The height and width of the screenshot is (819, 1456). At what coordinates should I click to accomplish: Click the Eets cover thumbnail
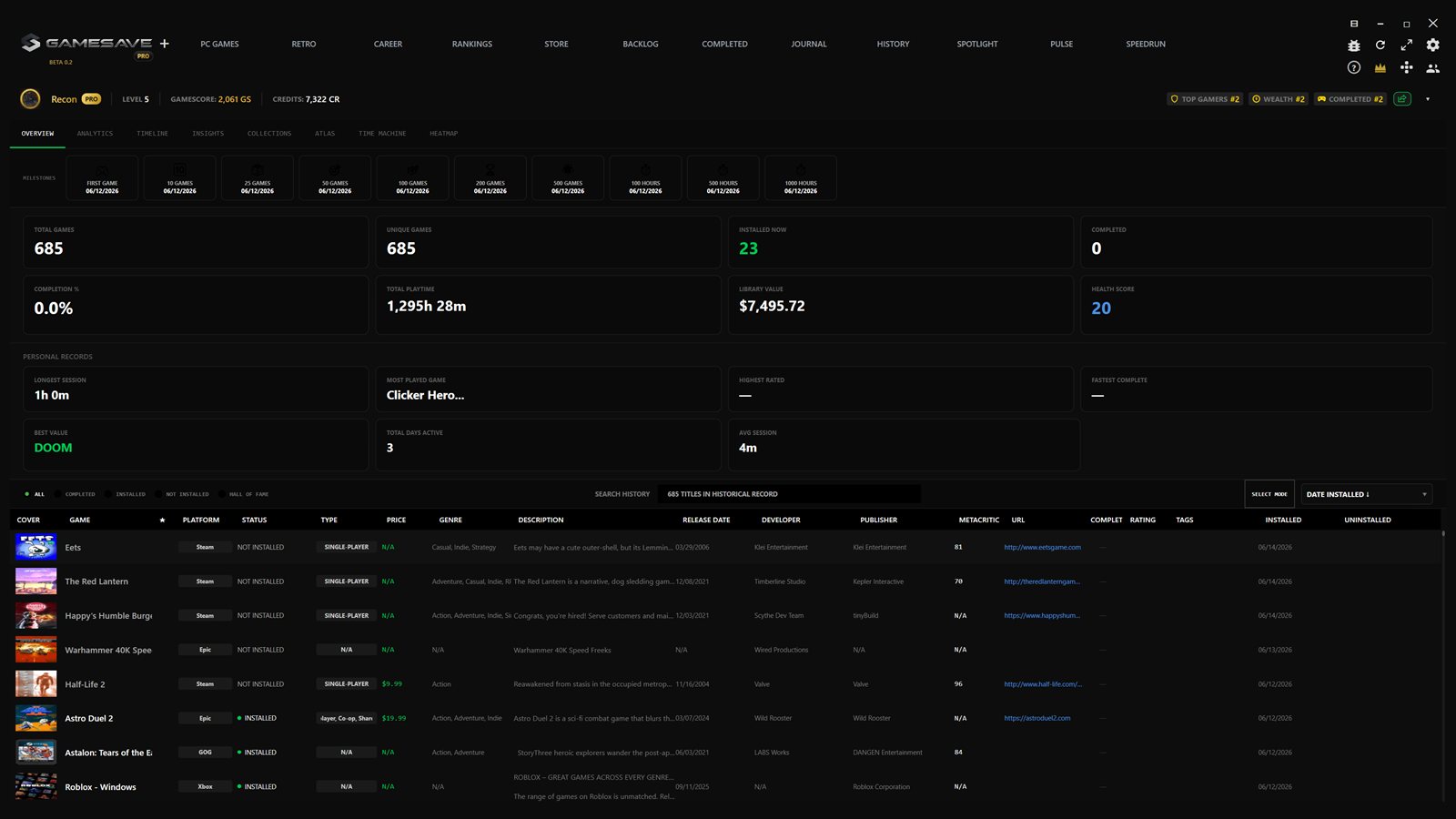(36, 547)
